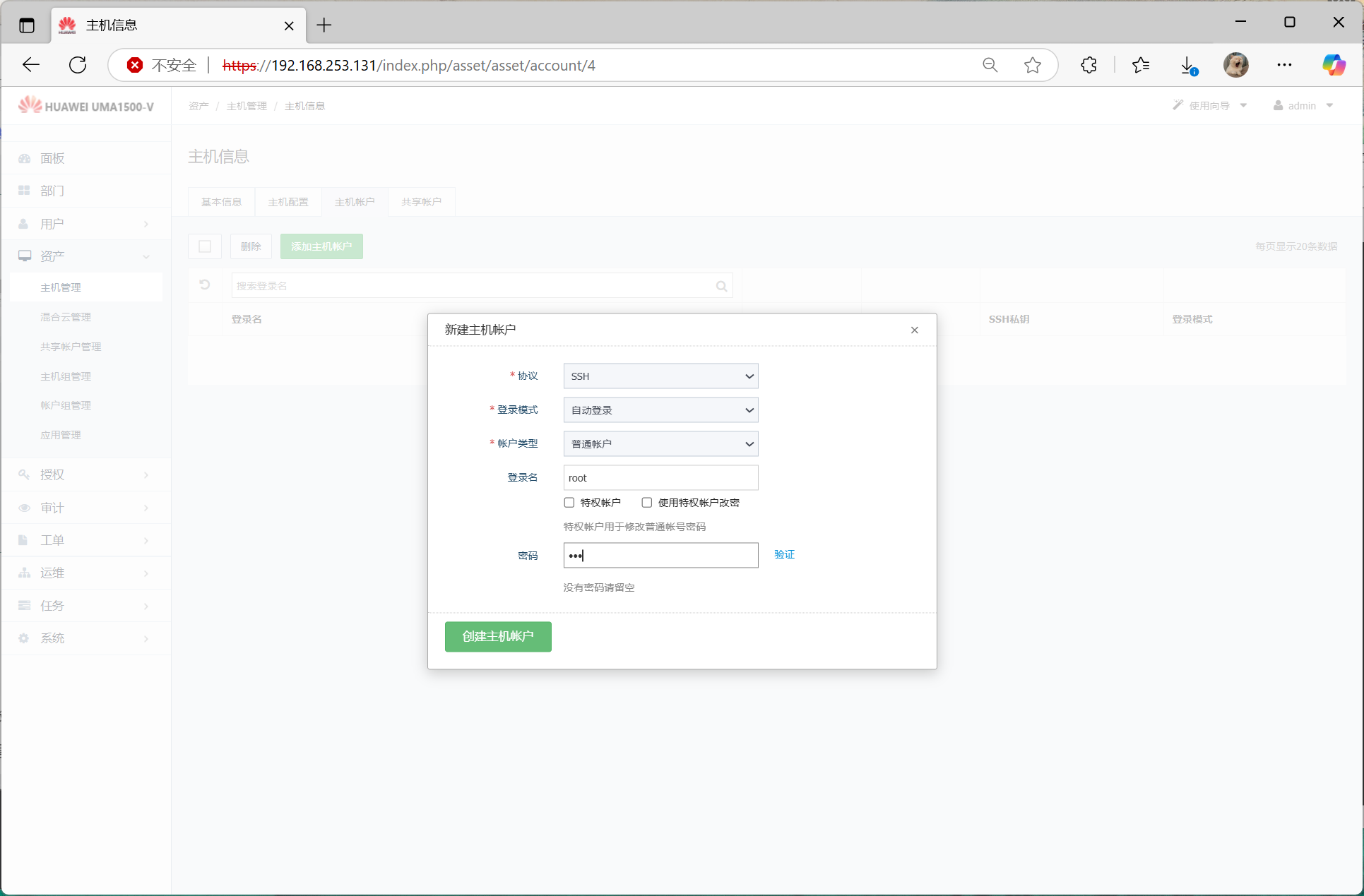
Task: Switch to the 主机配置 tab
Action: [288, 202]
